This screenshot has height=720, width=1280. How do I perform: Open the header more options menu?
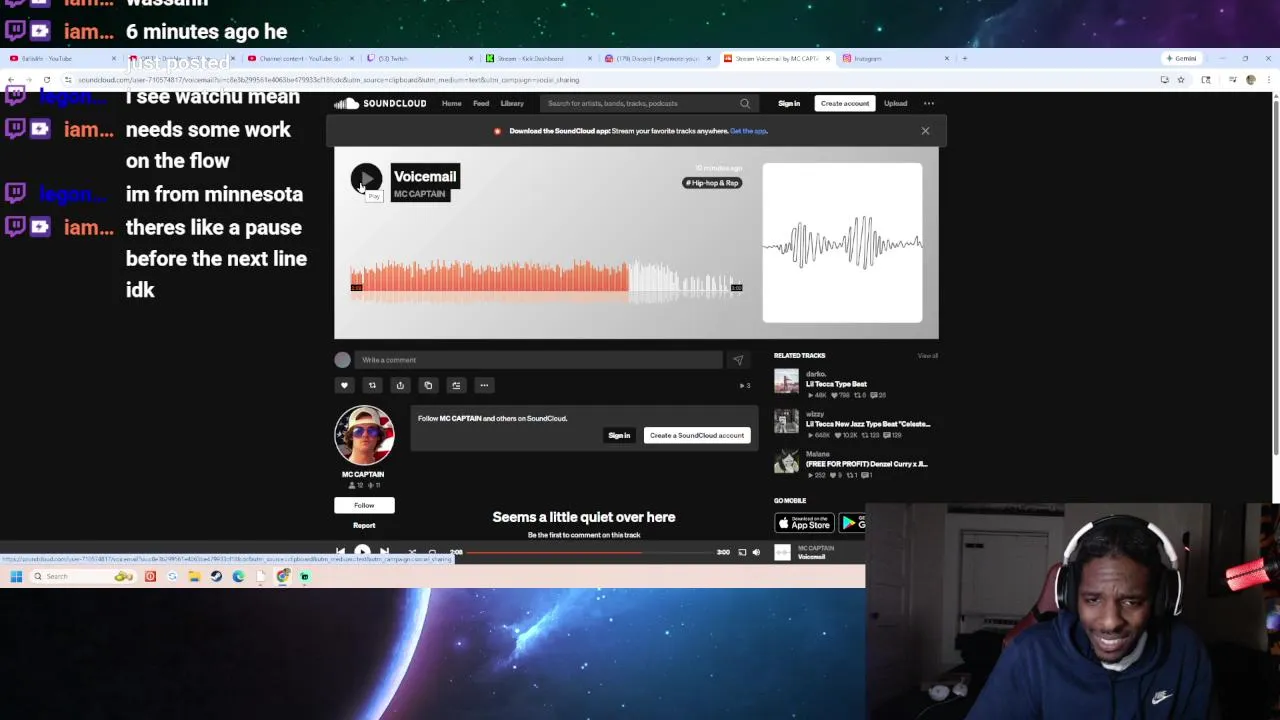(929, 103)
